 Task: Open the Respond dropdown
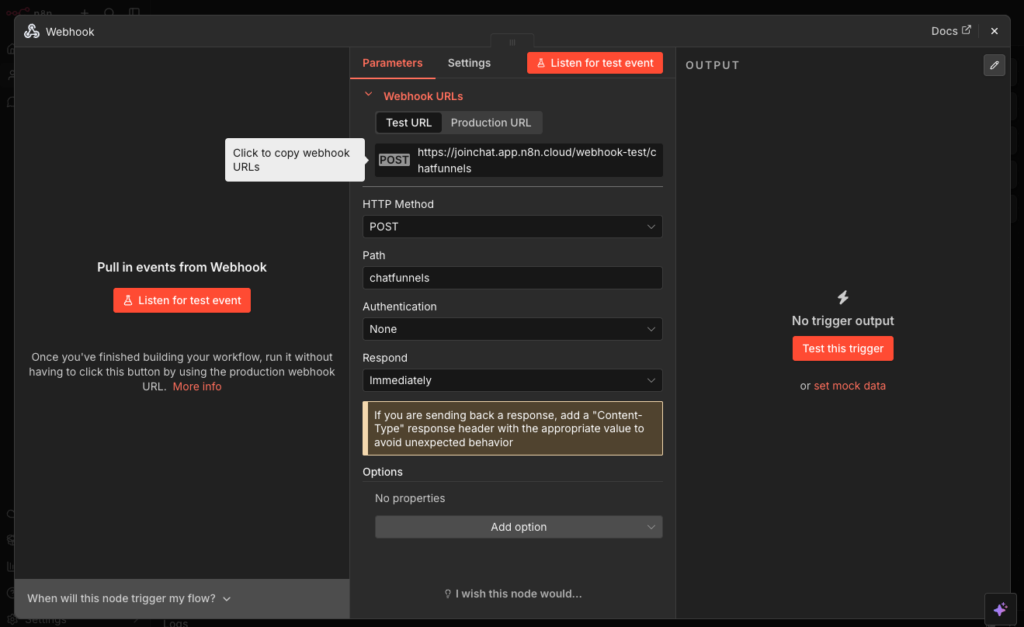click(x=513, y=380)
